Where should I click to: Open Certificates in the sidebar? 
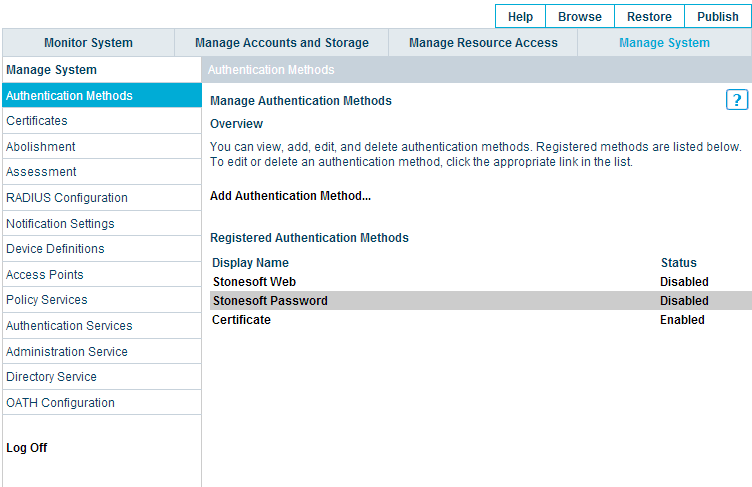[x=37, y=121]
